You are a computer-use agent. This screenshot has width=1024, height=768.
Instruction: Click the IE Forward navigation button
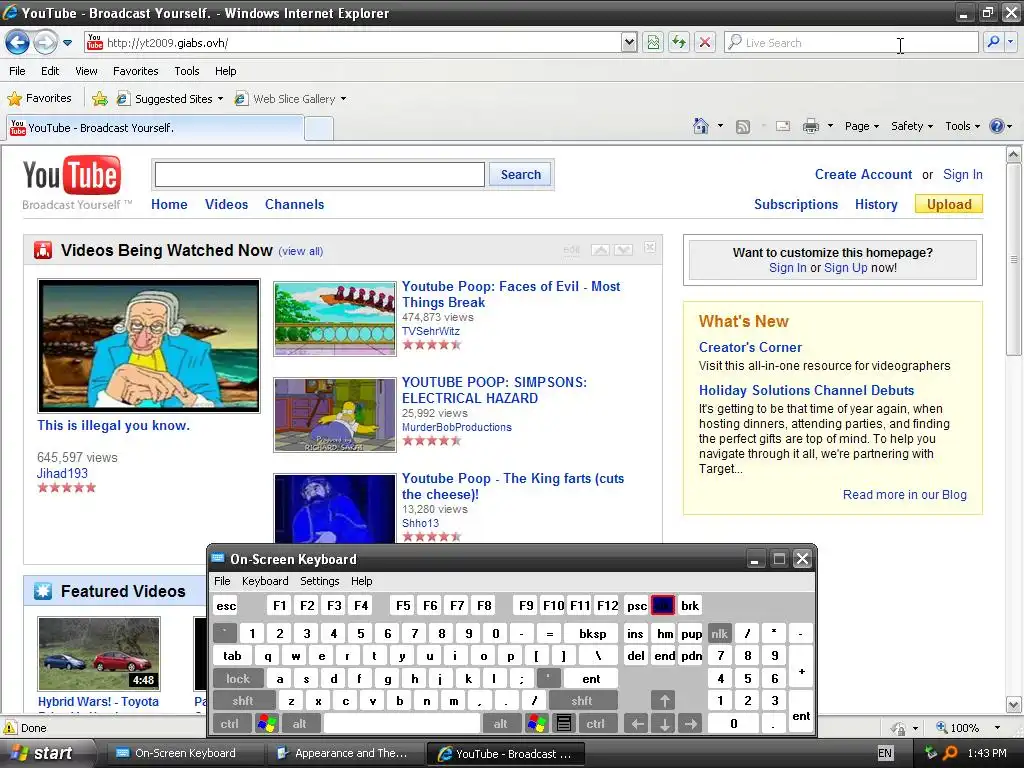pos(45,43)
